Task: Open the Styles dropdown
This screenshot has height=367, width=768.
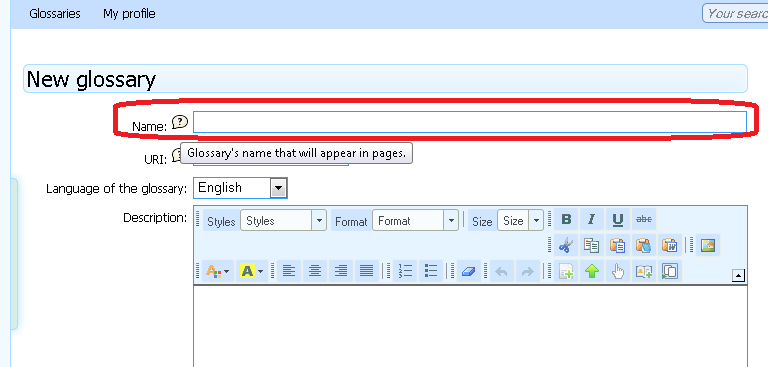Action: [x=283, y=220]
